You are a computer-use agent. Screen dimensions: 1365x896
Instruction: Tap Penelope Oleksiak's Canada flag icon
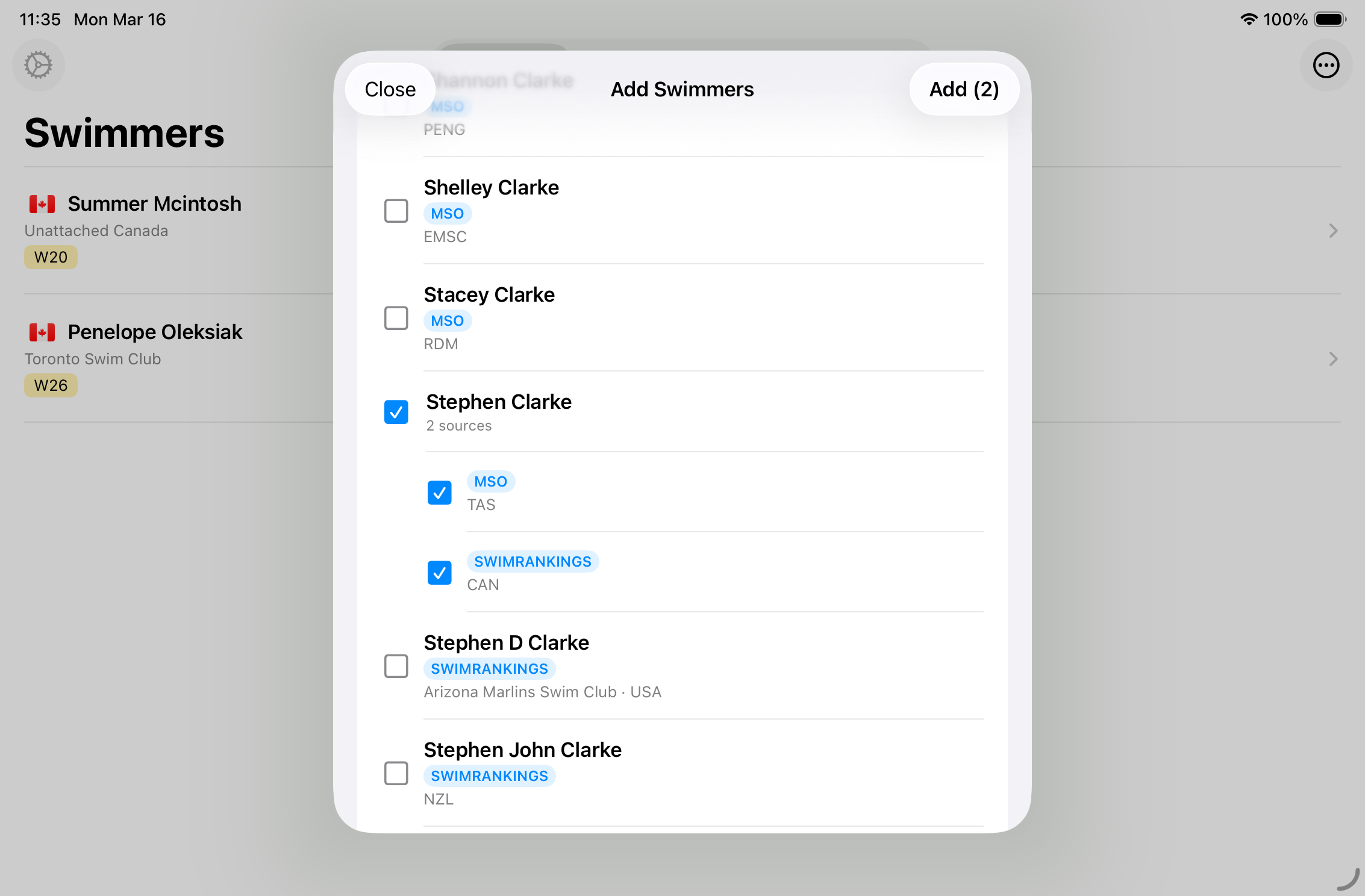click(42, 332)
